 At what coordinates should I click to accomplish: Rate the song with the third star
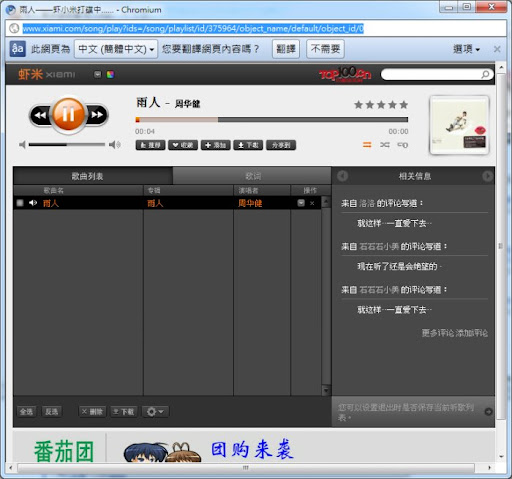[381, 105]
